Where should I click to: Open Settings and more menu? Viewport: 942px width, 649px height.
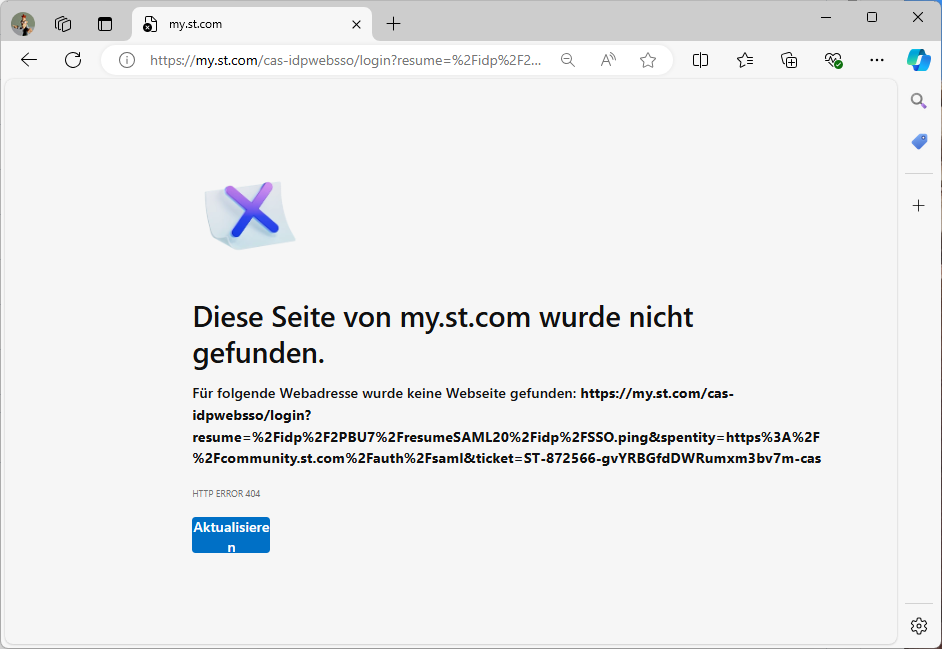[877, 60]
